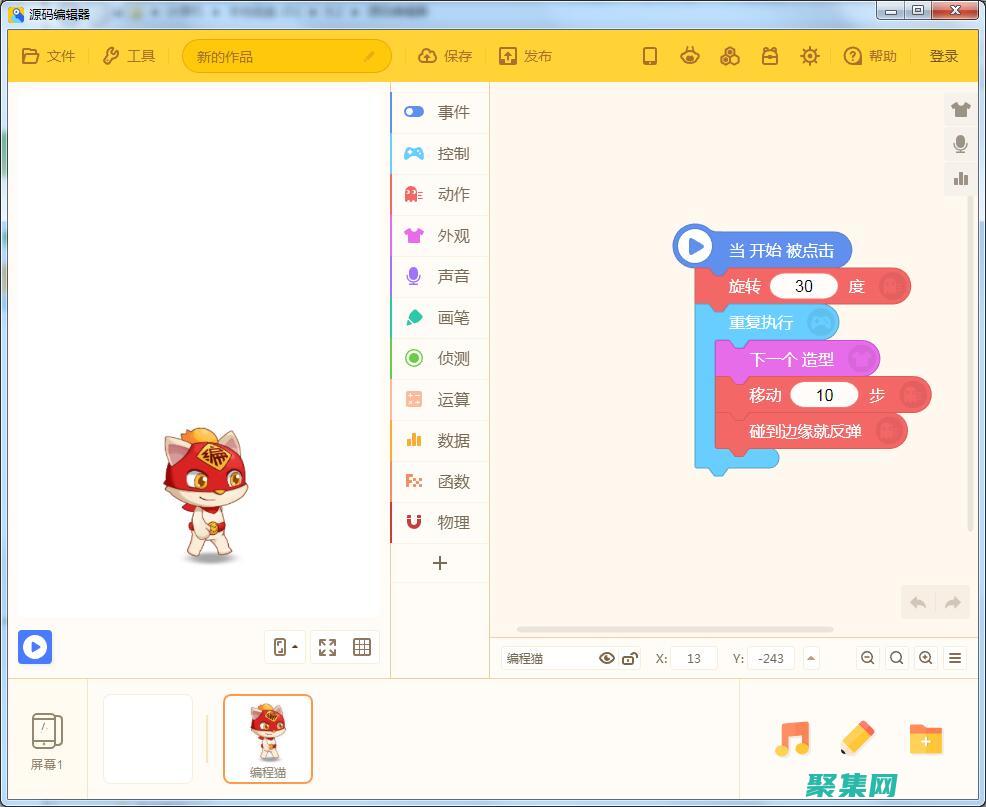Open the costume panel on the right

pyautogui.click(x=960, y=109)
